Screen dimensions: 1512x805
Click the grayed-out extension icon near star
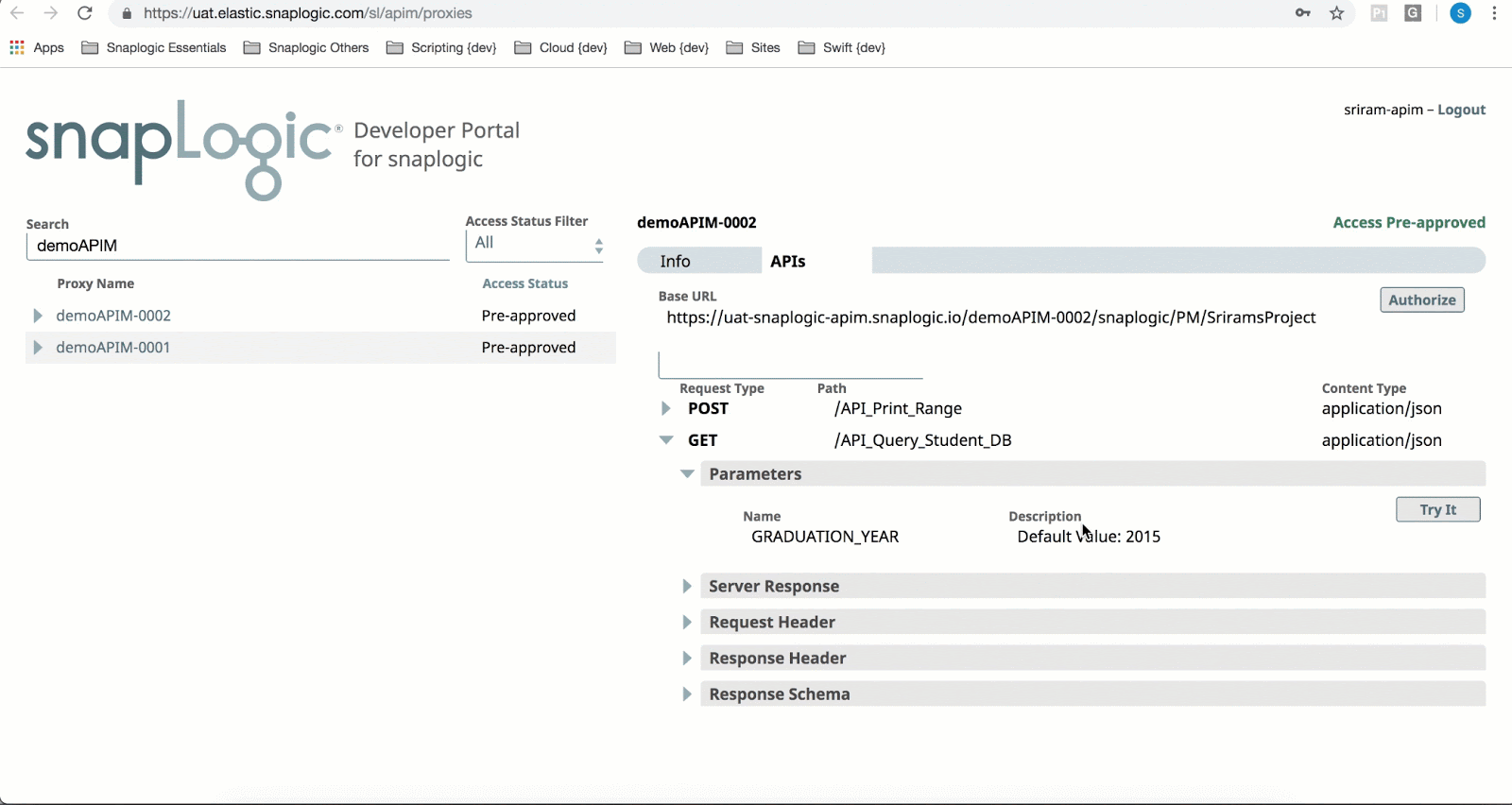(x=1379, y=13)
